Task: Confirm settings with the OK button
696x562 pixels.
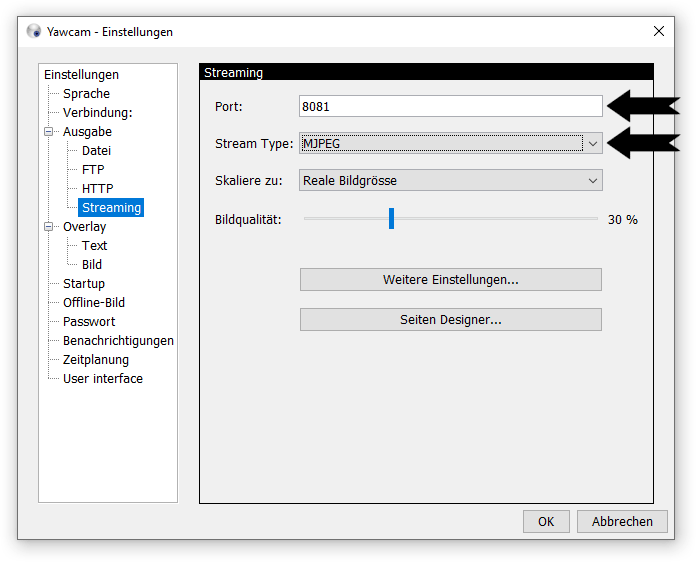Action: point(545,521)
